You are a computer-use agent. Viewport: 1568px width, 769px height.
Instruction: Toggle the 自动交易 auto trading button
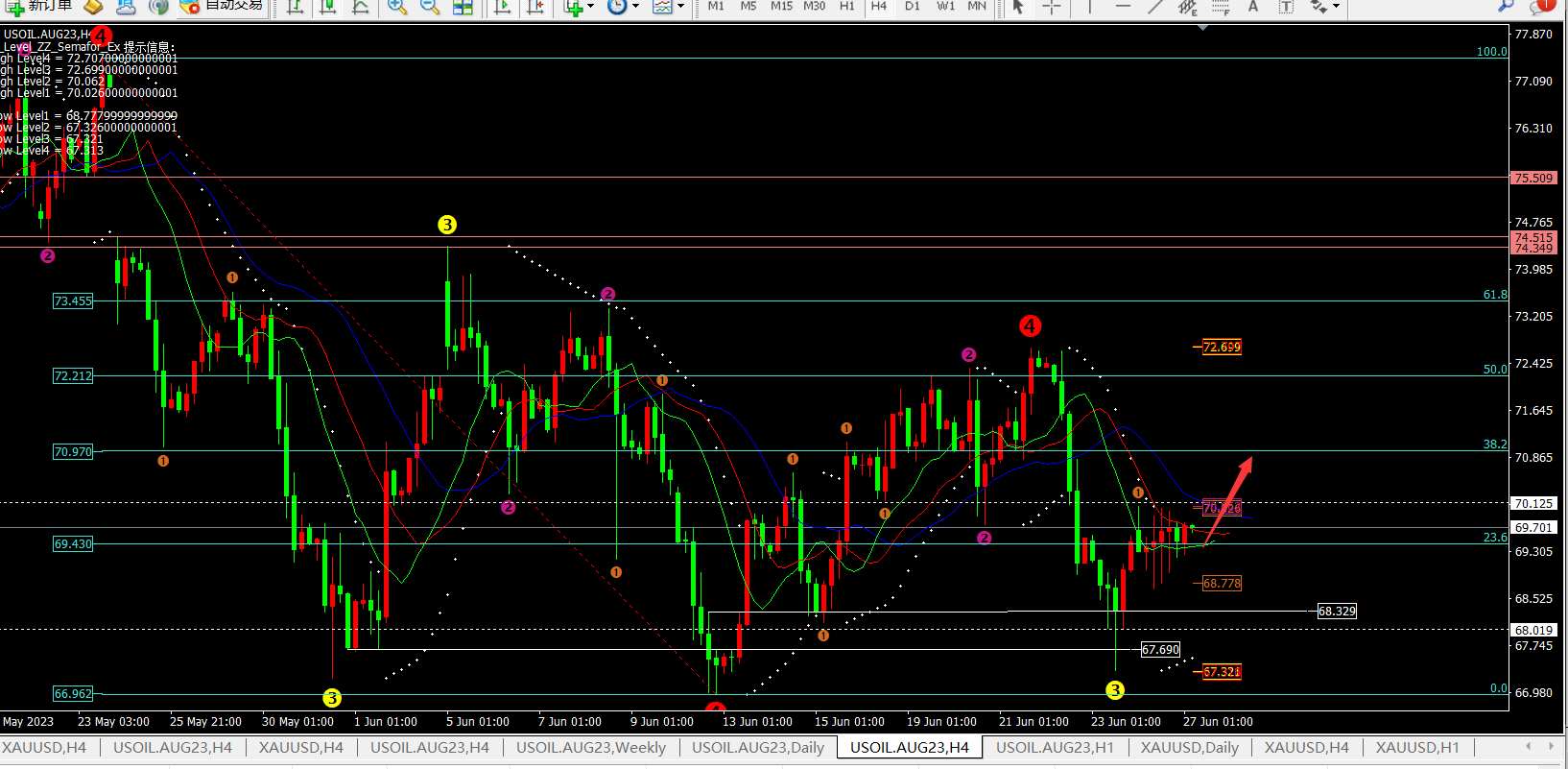[x=223, y=6]
